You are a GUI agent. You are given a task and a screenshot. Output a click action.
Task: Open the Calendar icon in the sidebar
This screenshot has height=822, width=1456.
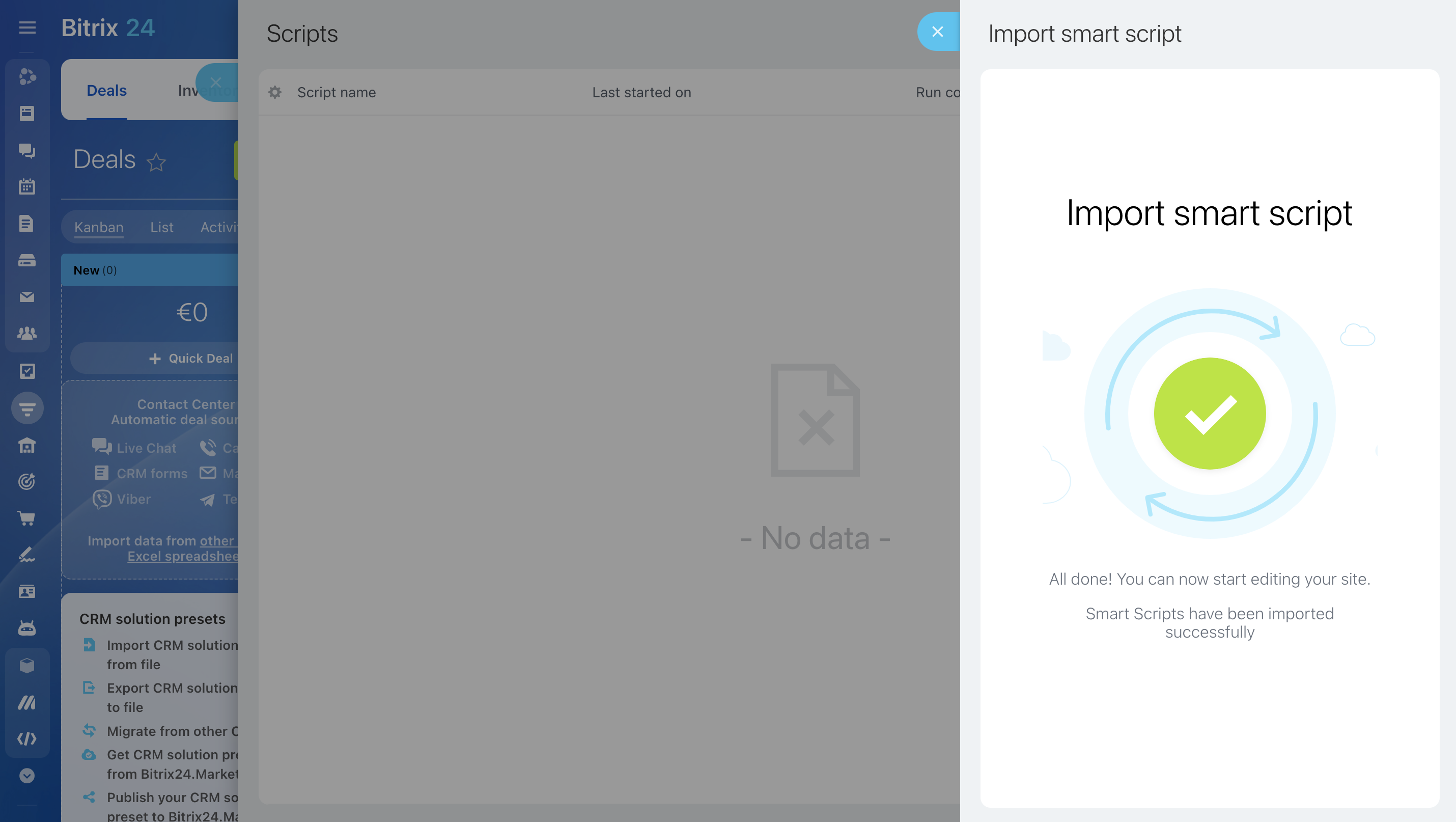tap(27, 186)
